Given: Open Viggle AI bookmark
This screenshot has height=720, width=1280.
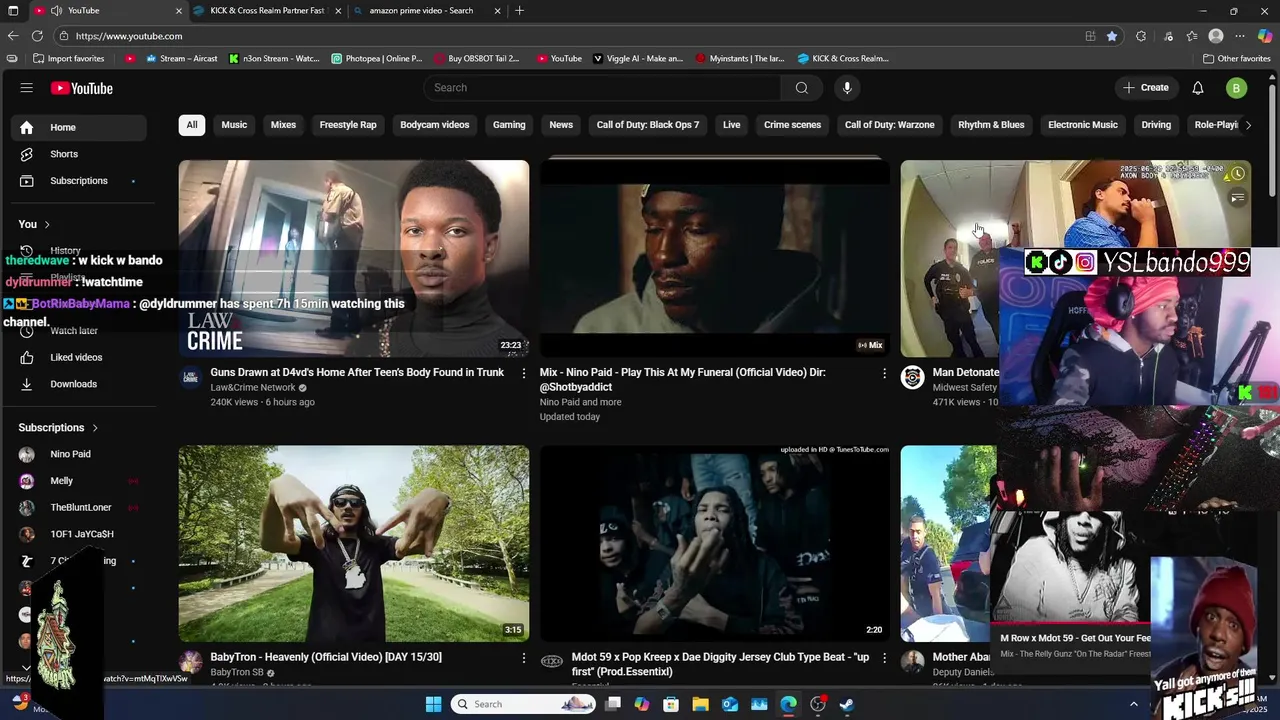Looking at the screenshot, I should click(638, 58).
